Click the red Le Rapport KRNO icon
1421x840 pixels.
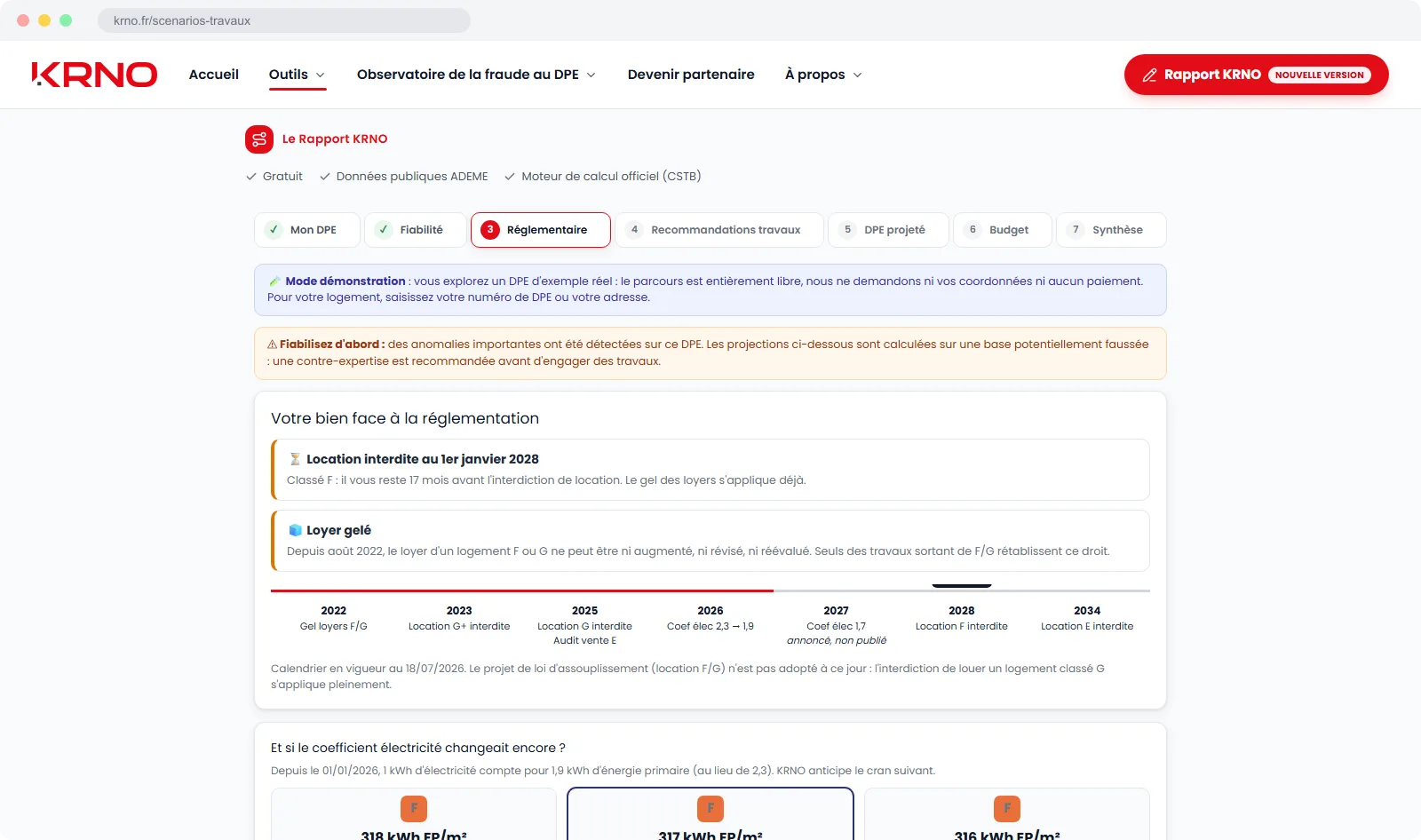pyautogui.click(x=259, y=139)
